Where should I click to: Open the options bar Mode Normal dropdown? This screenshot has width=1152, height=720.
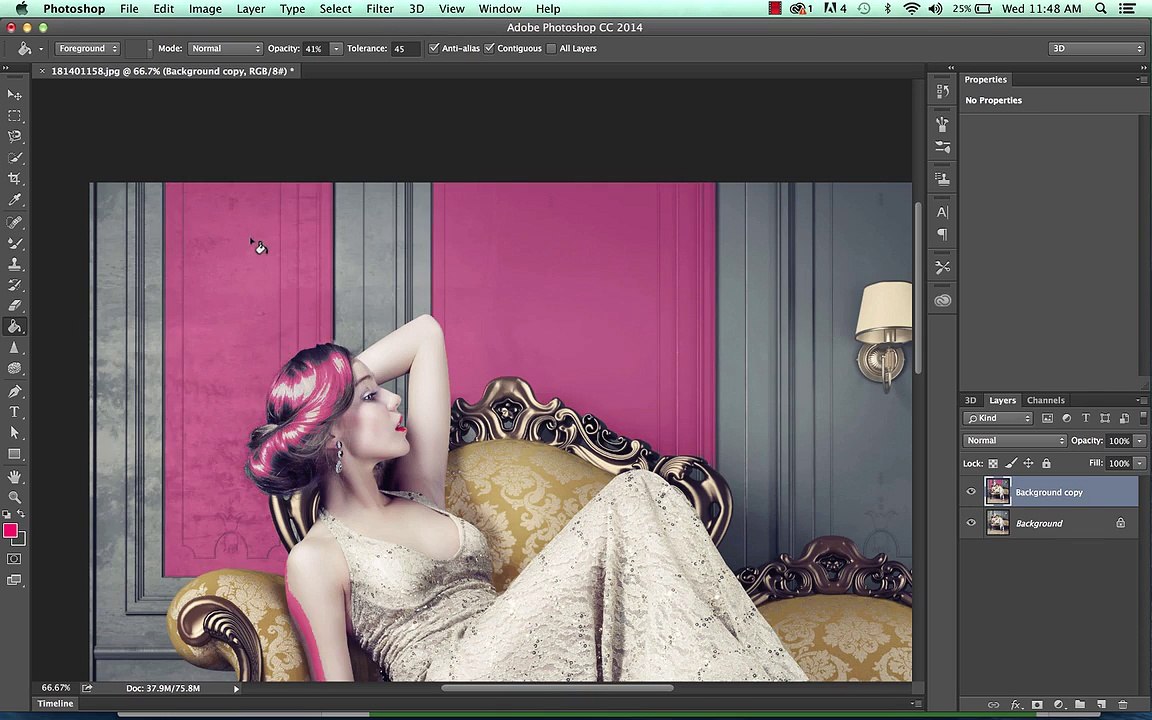coord(225,48)
